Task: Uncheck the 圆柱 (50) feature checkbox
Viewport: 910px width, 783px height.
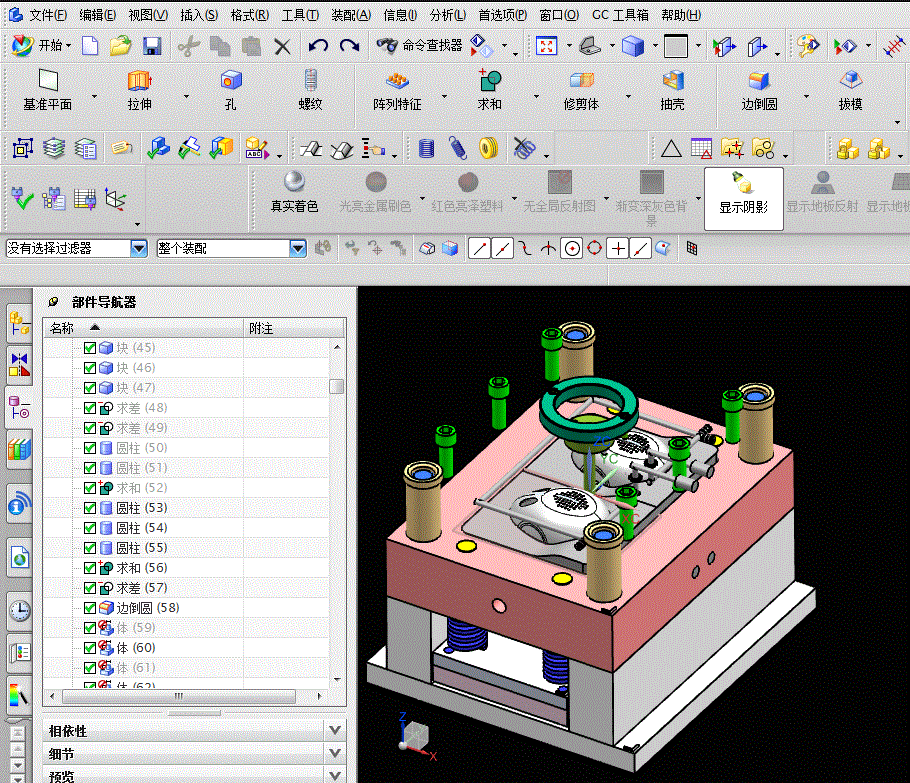Action: [x=90, y=448]
